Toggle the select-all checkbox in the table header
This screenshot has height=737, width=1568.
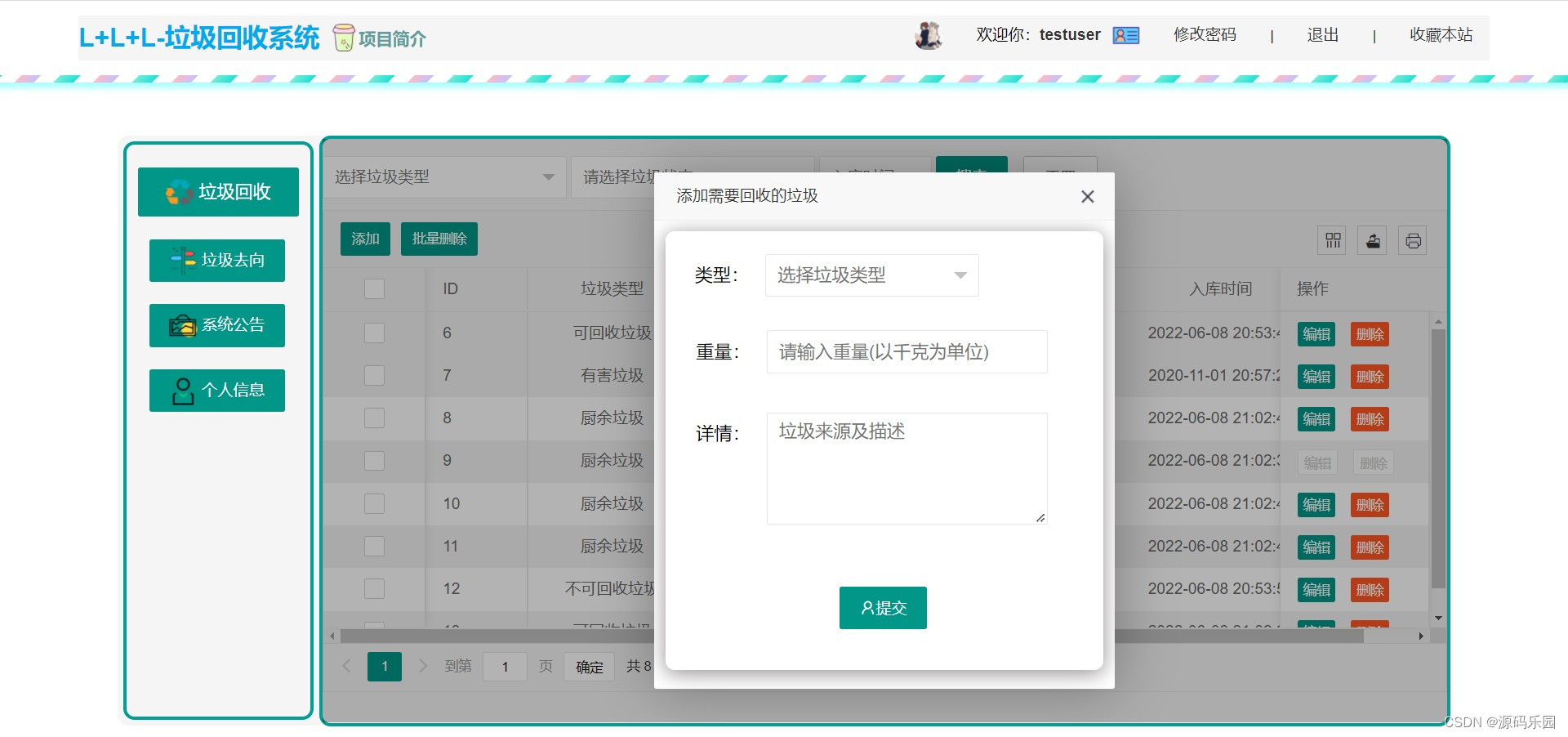pos(374,288)
